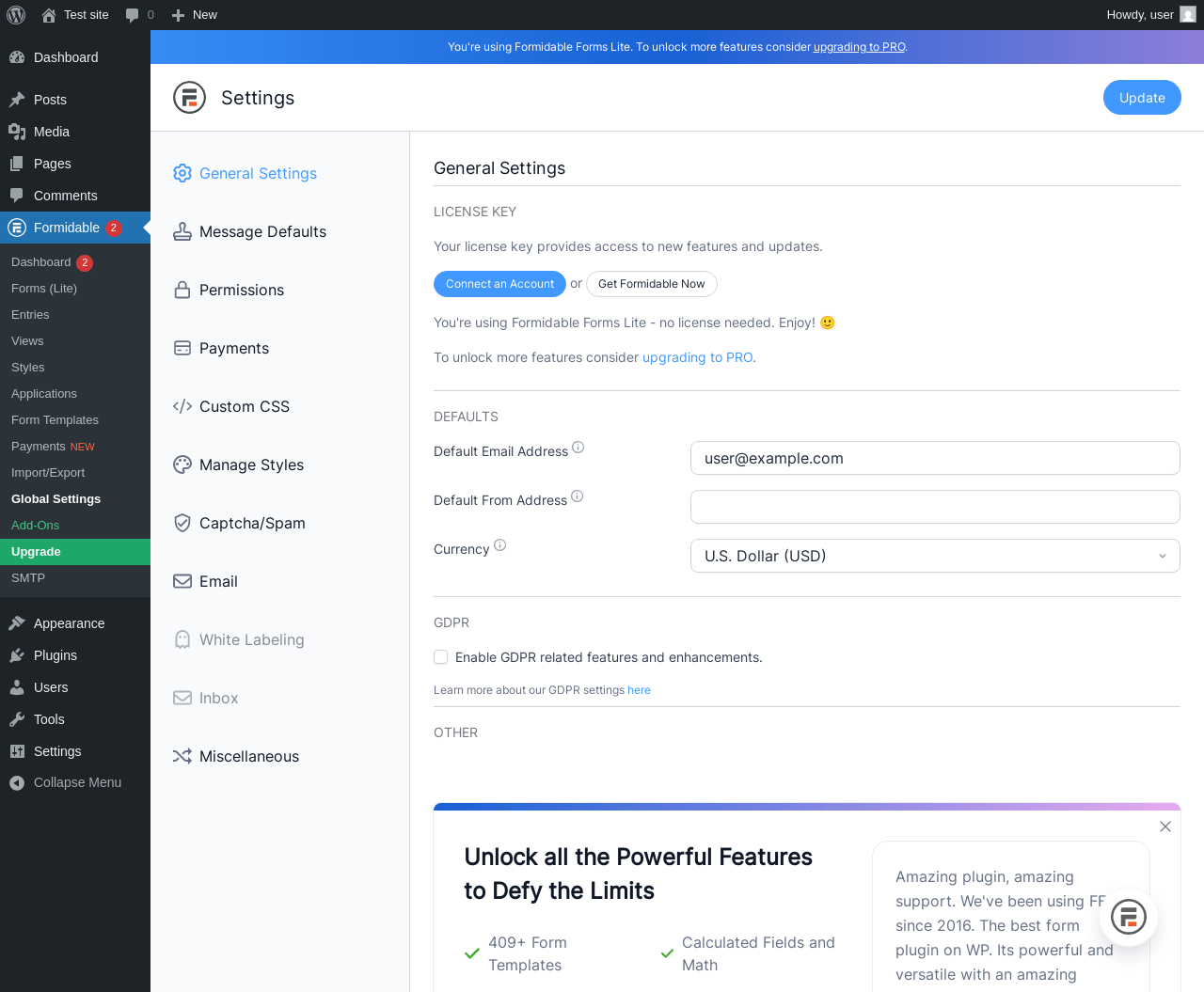This screenshot has width=1204, height=992.
Task: Click the Email envelope icon
Action: tap(182, 581)
